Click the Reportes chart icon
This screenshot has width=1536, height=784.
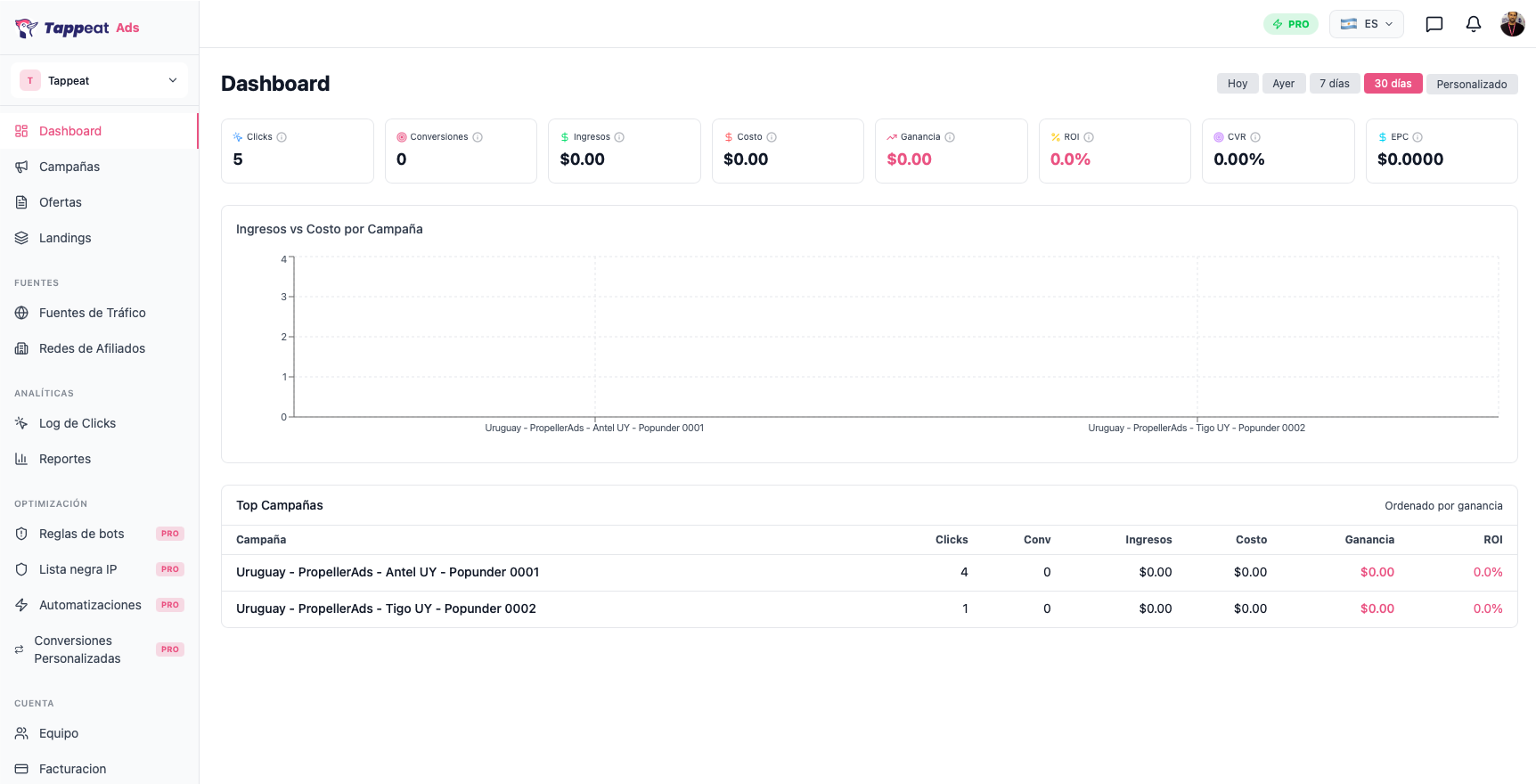click(x=21, y=459)
